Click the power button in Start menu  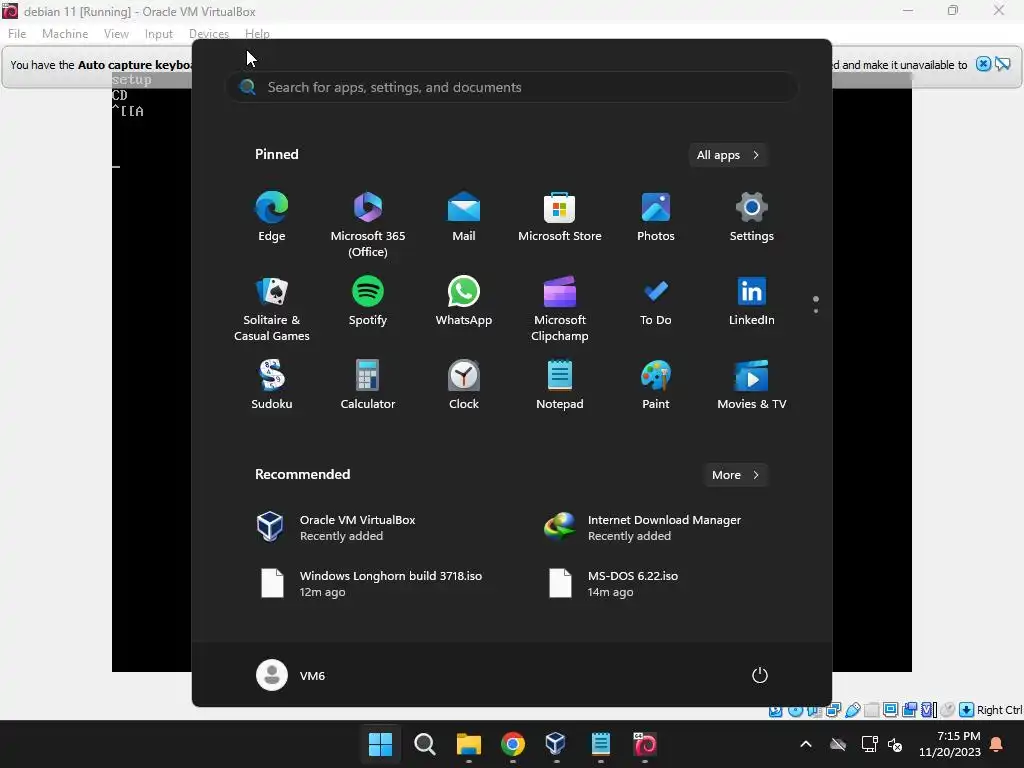tap(760, 675)
